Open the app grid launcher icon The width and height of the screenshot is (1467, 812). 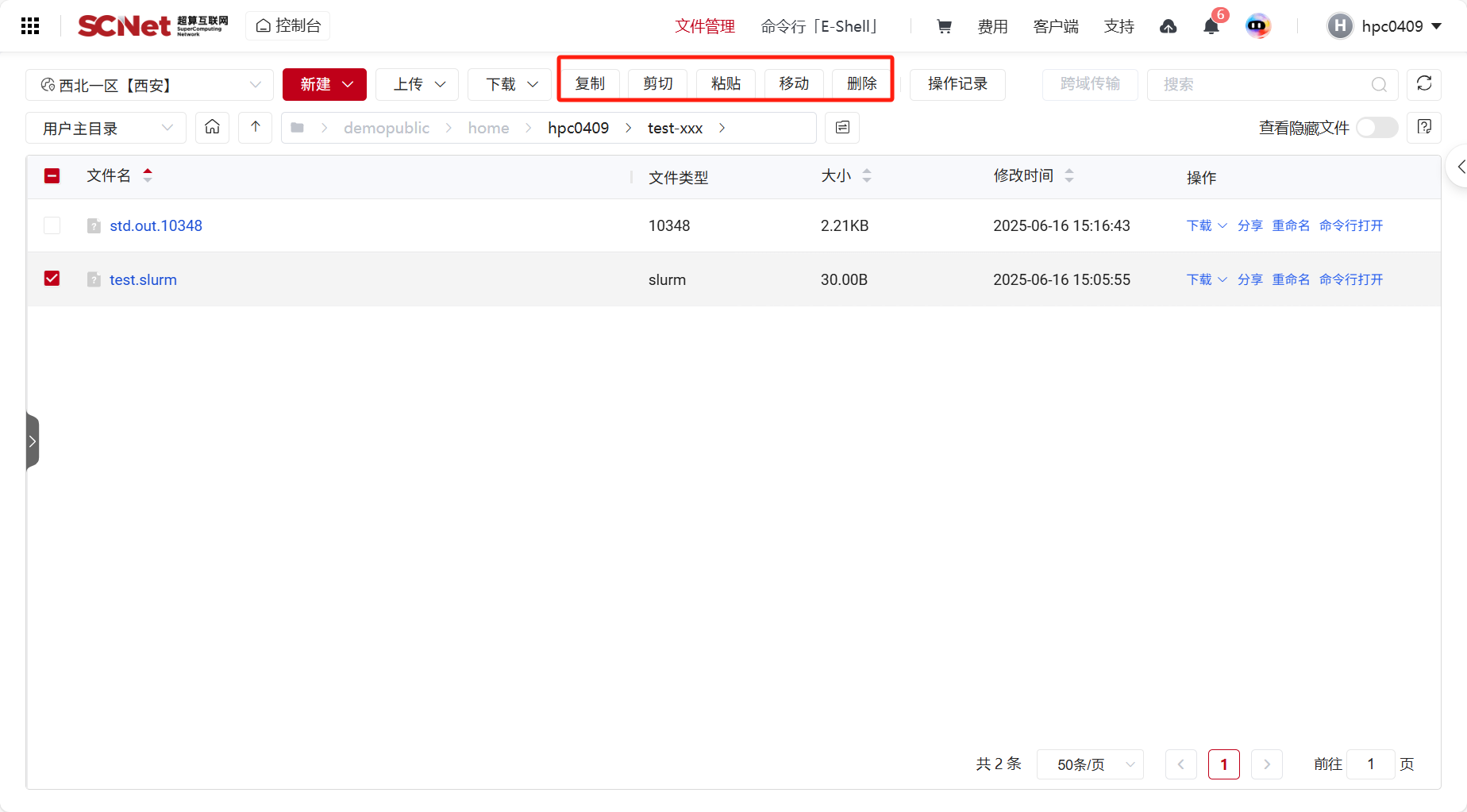(30, 26)
